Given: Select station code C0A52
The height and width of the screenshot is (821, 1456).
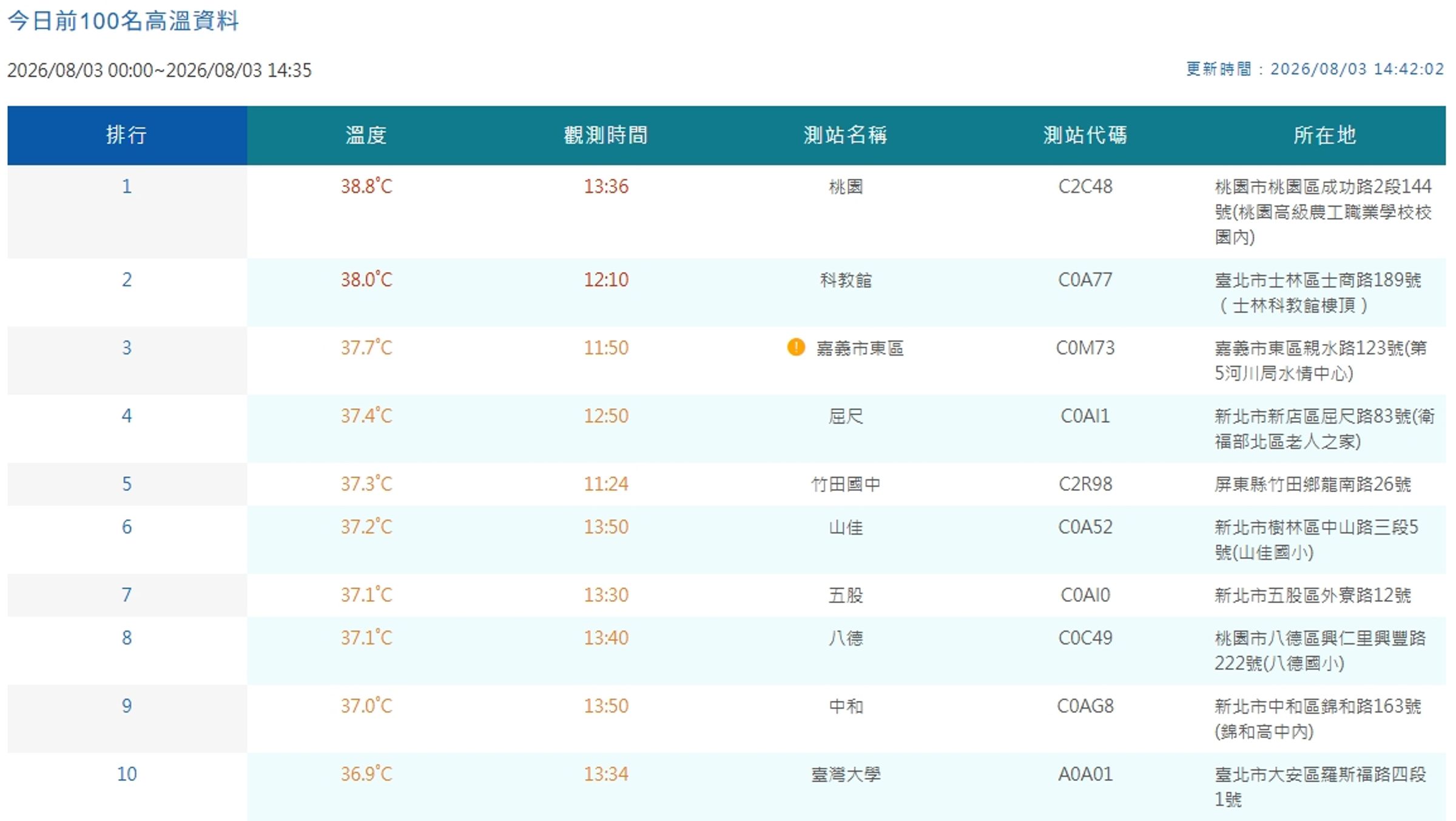Looking at the screenshot, I should click(x=1085, y=527).
